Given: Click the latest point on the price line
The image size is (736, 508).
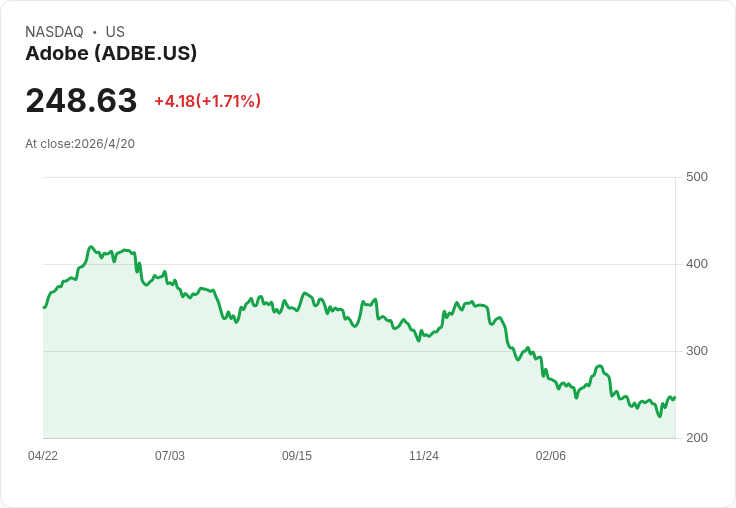Looking at the screenshot, I should [x=674, y=397].
